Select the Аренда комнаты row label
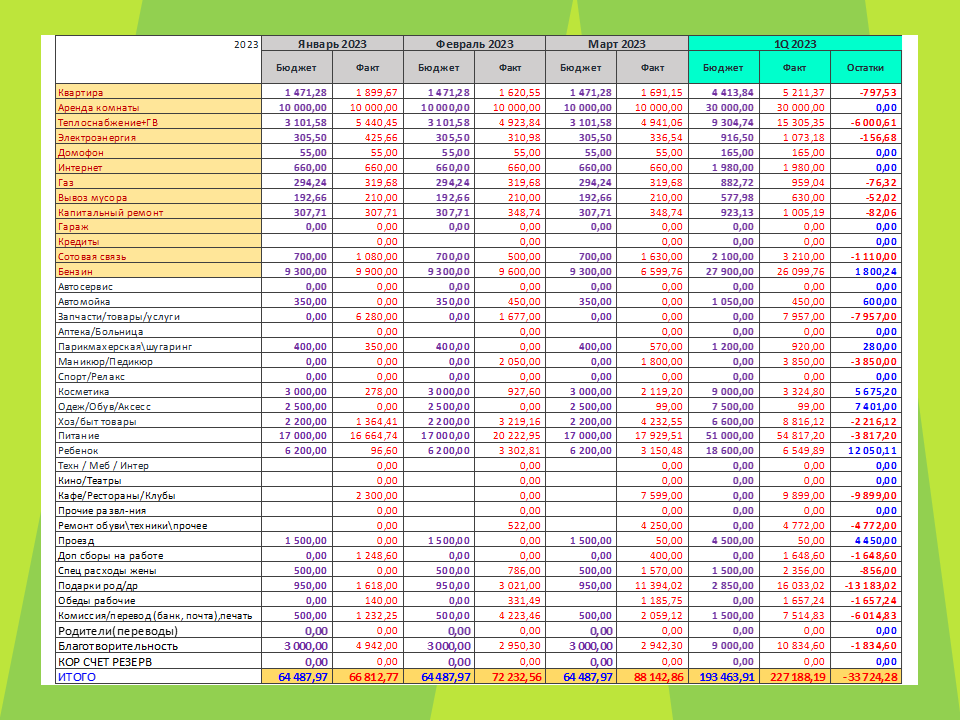The width and height of the screenshot is (960, 720). pyautogui.click(x=99, y=107)
